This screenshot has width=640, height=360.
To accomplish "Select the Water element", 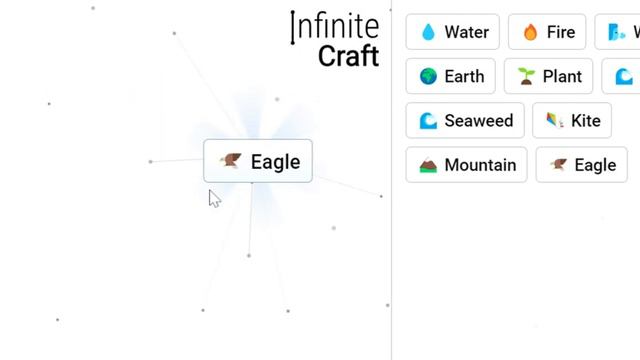I will point(453,32).
